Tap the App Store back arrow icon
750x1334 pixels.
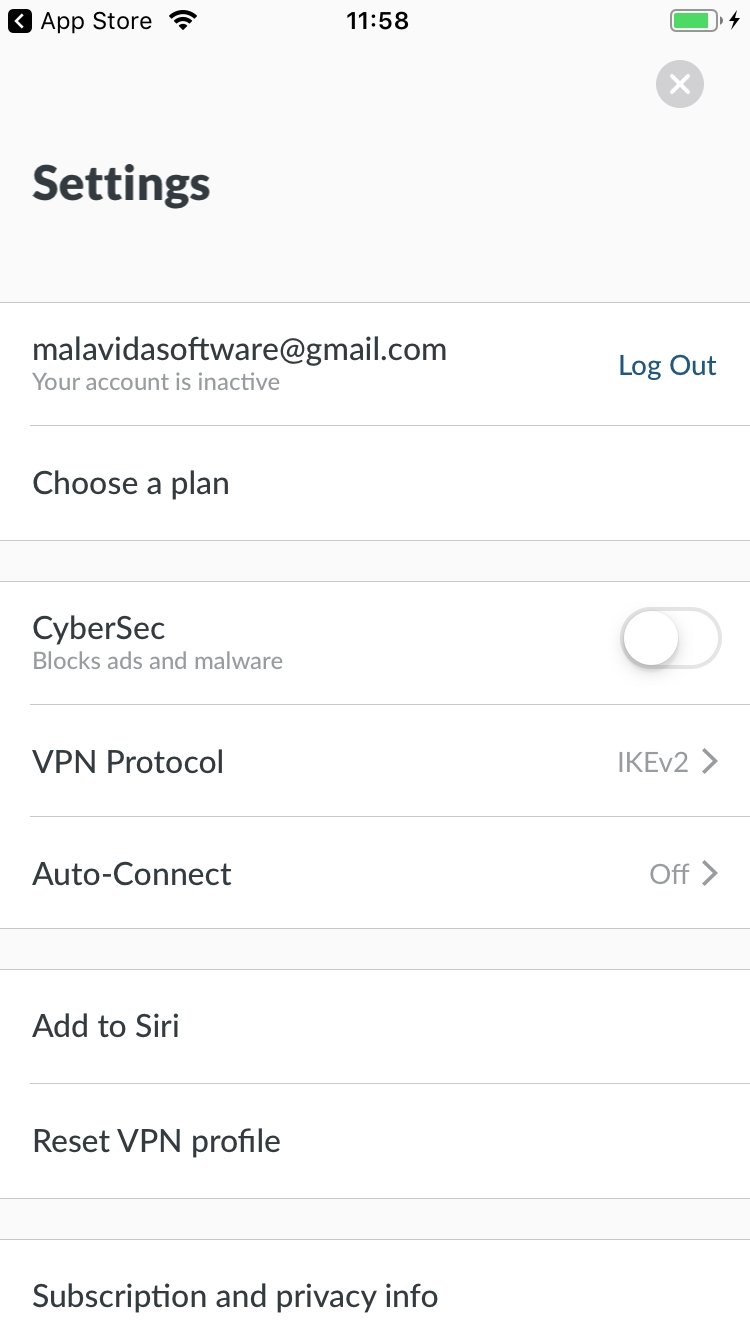coord(19,20)
